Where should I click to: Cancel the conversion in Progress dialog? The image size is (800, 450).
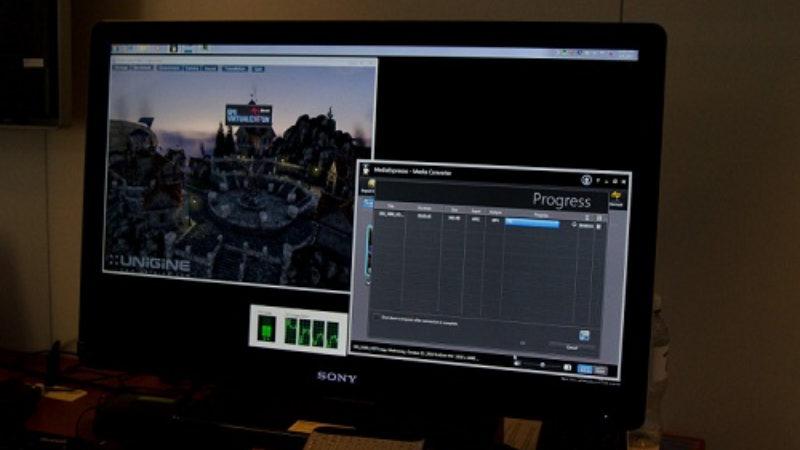point(572,347)
